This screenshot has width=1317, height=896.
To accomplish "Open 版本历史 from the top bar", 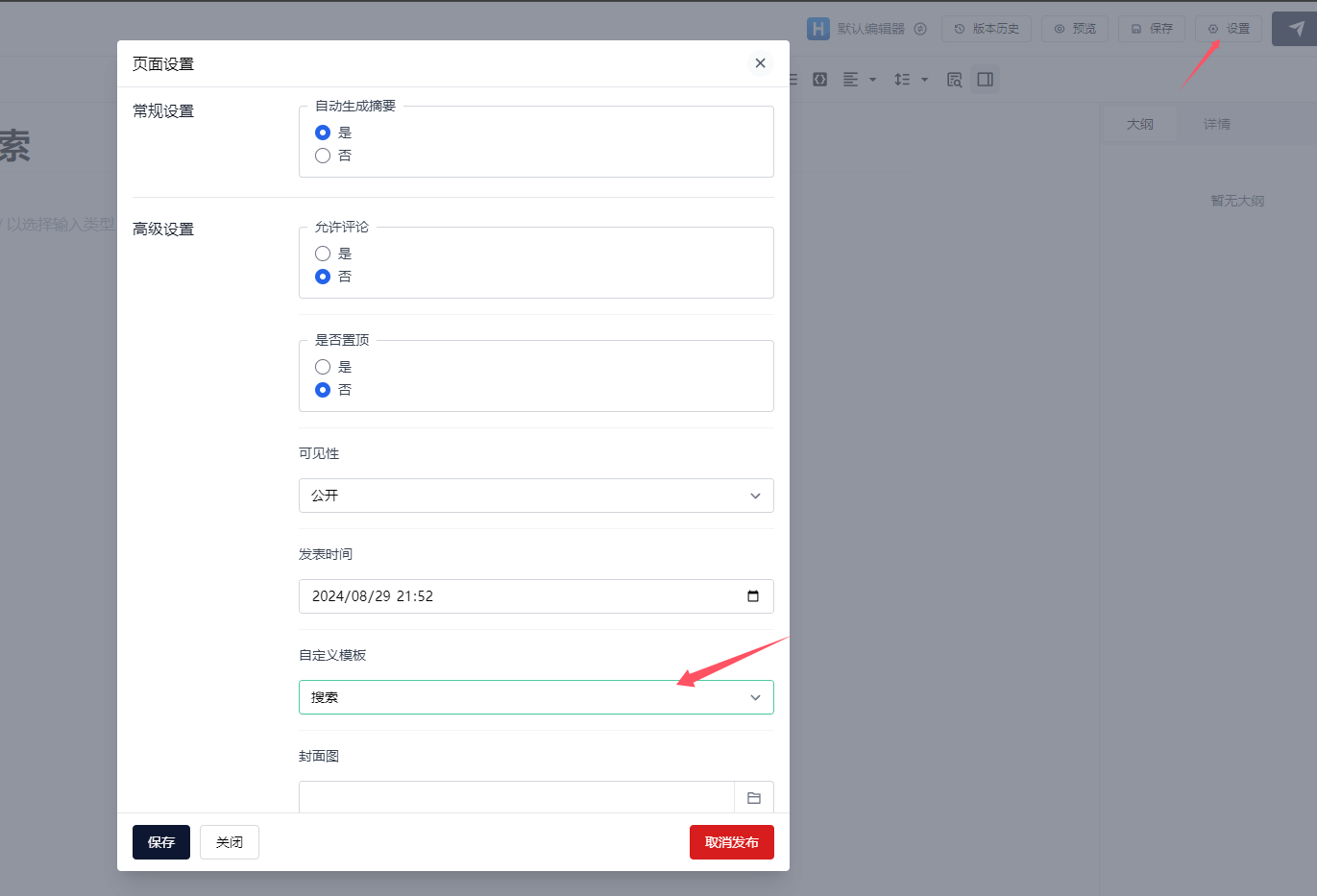I will tap(987, 29).
